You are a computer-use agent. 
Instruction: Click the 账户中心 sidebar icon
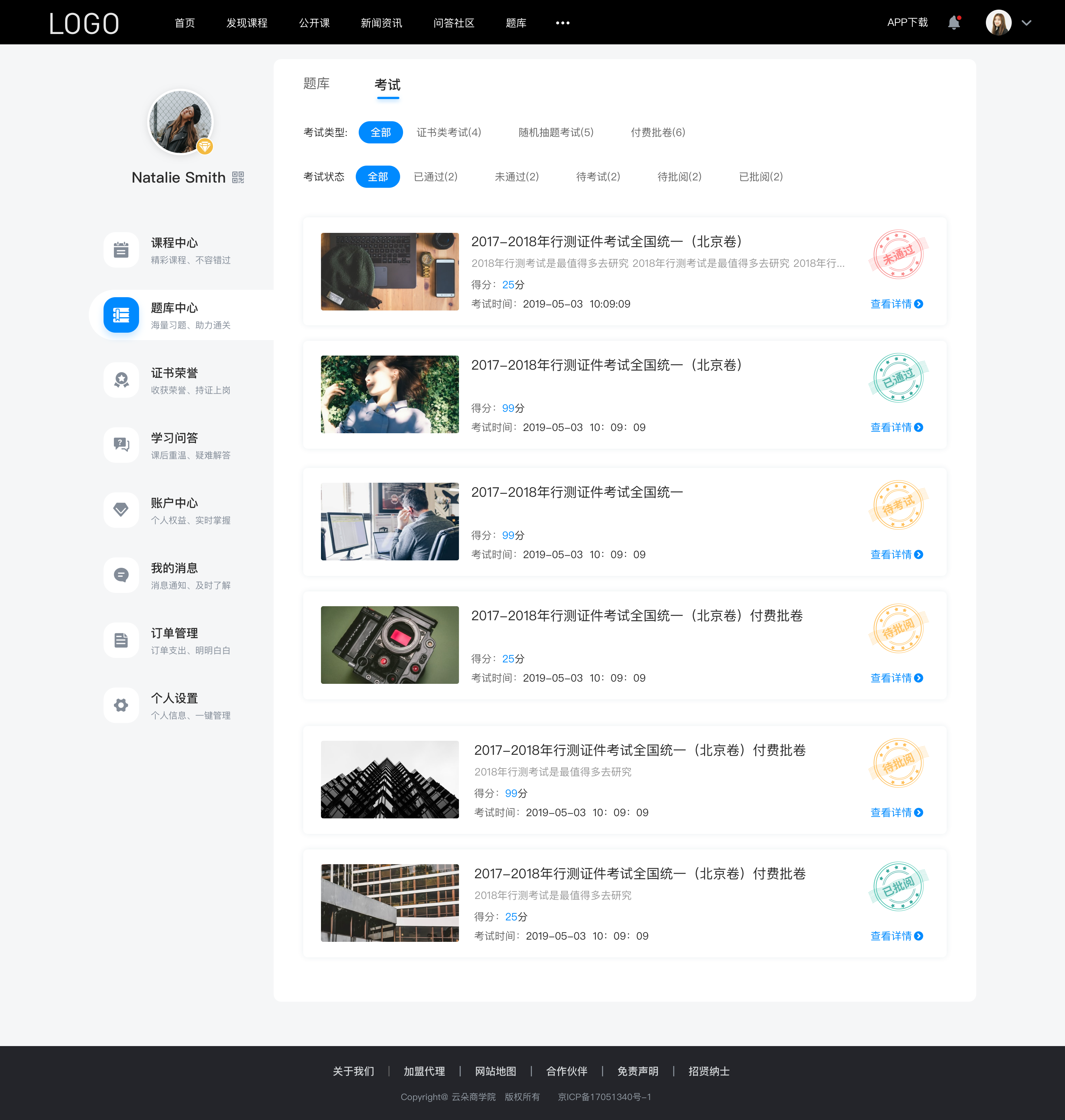[x=121, y=510]
